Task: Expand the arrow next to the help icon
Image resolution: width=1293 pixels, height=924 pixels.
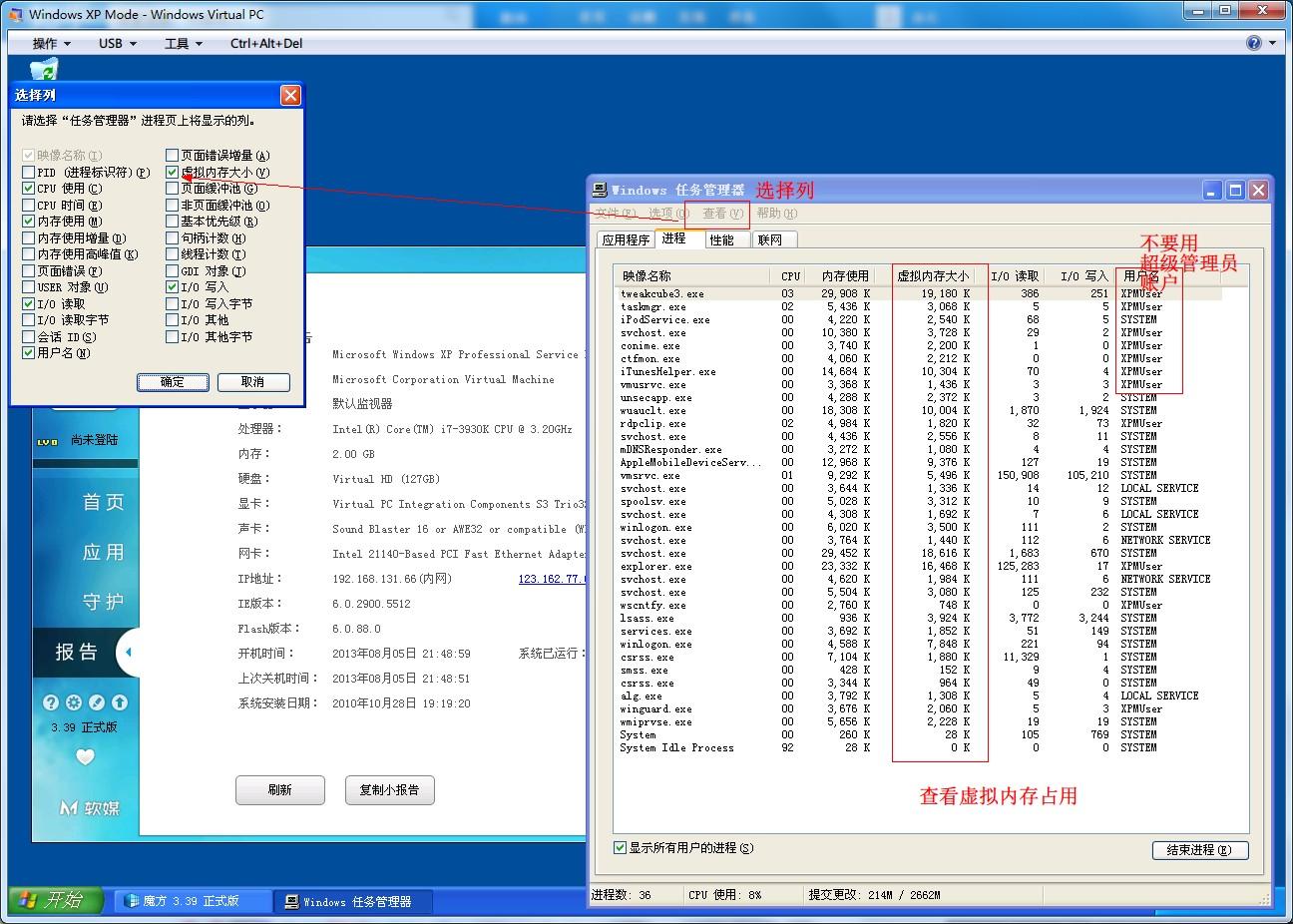Action: [x=1273, y=43]
